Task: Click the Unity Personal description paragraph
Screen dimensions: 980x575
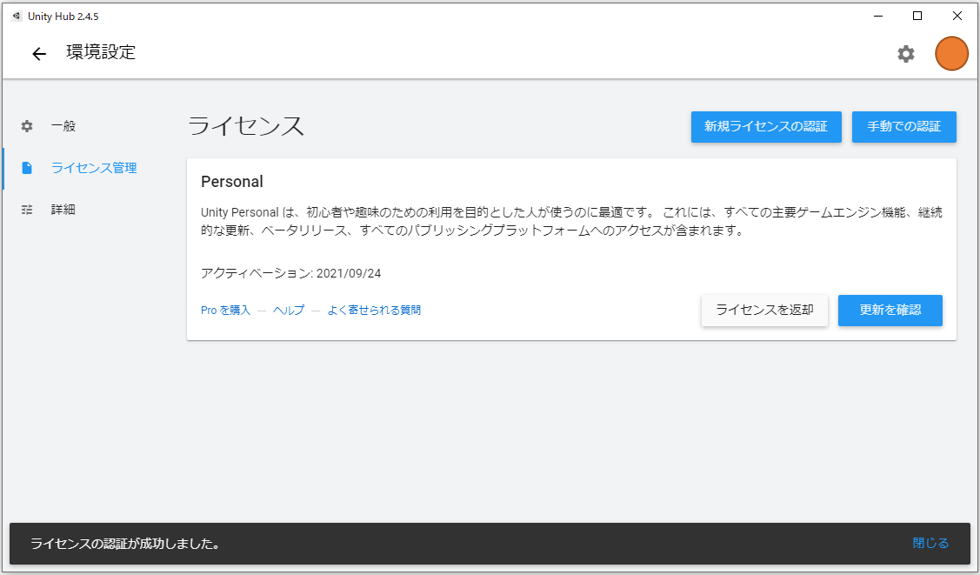Action: point(571,221)
